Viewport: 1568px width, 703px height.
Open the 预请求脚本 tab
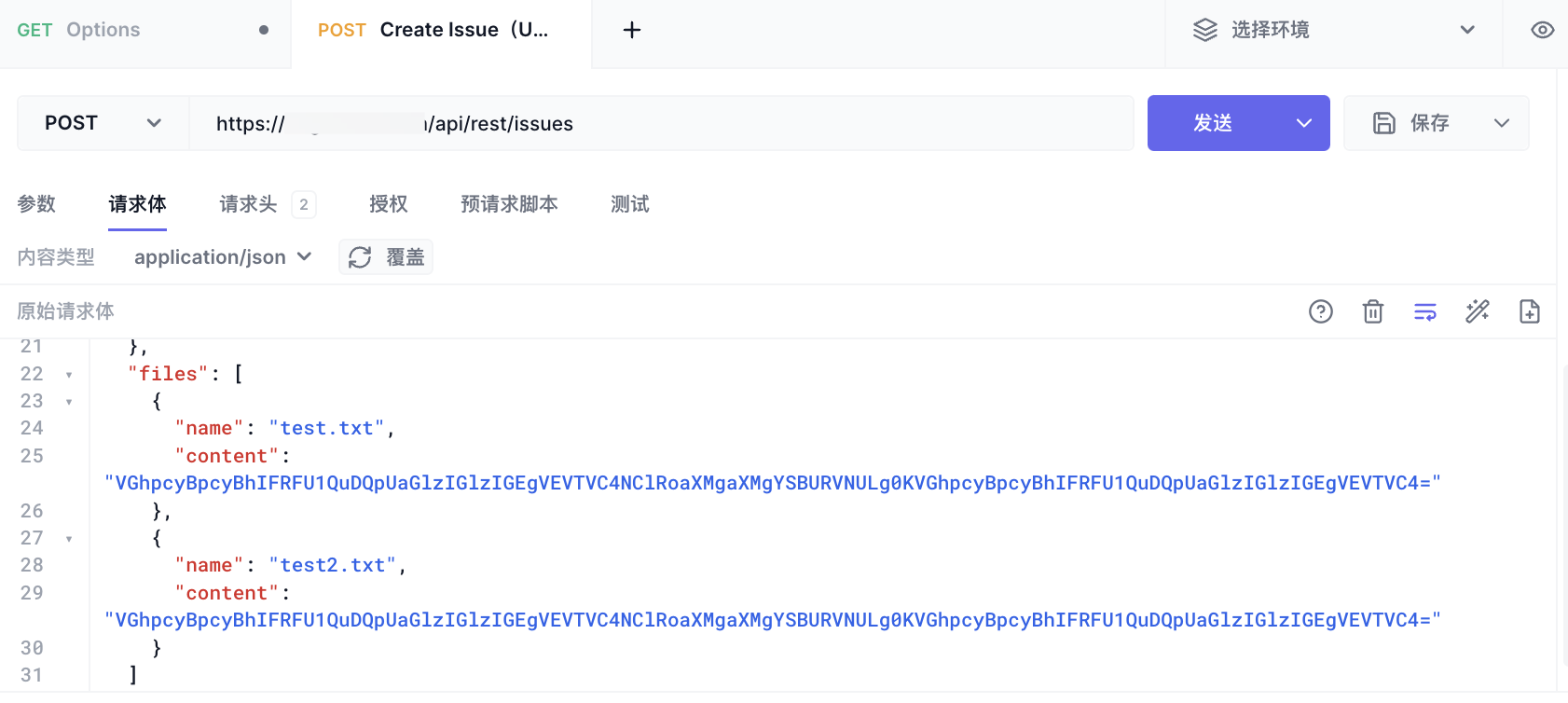coord(509,204)
